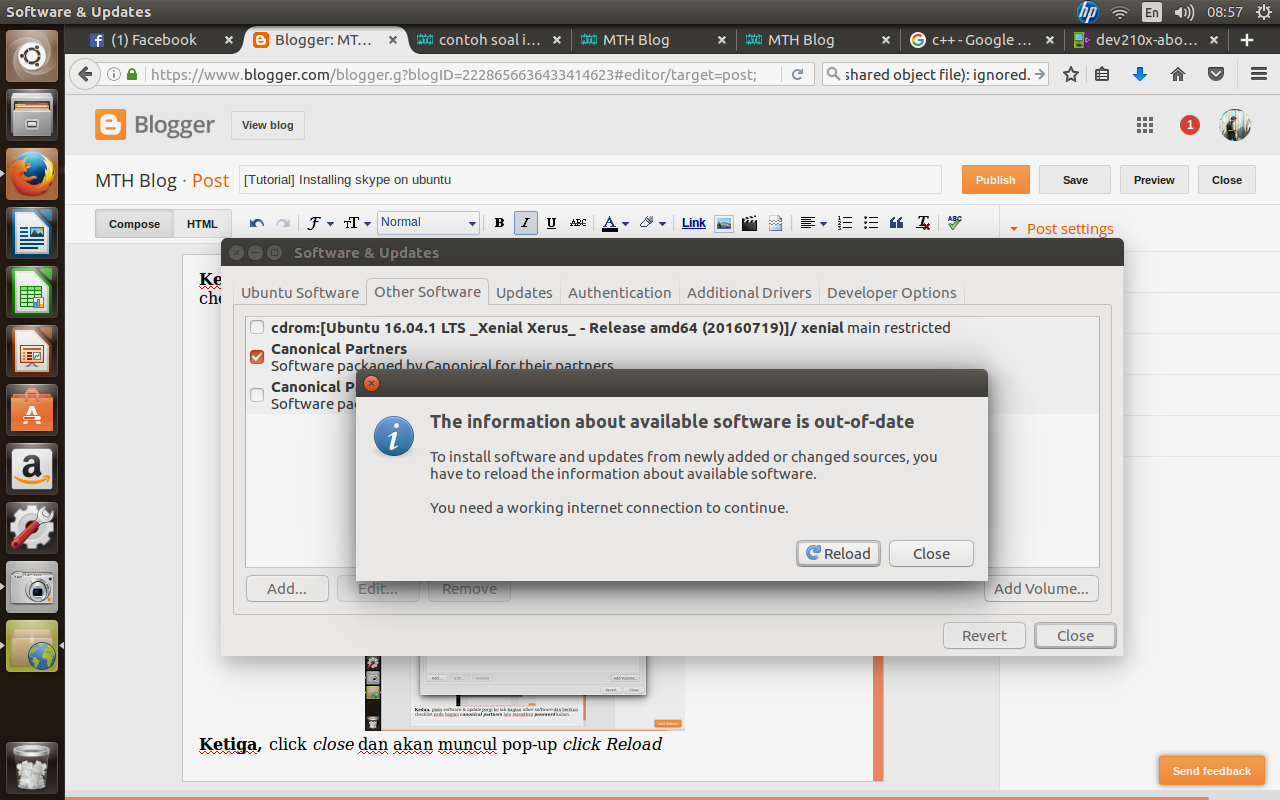Viewport: 1280px width, 800px height.
Task: Open the Normal paragraph format dropdown
Action: coord(428,222)
